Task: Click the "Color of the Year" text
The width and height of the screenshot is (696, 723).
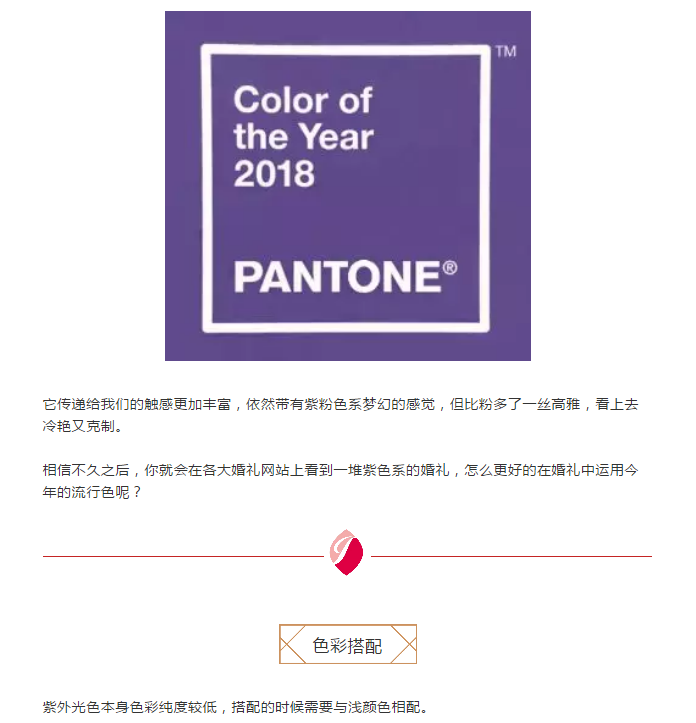Action: point(303,119)
